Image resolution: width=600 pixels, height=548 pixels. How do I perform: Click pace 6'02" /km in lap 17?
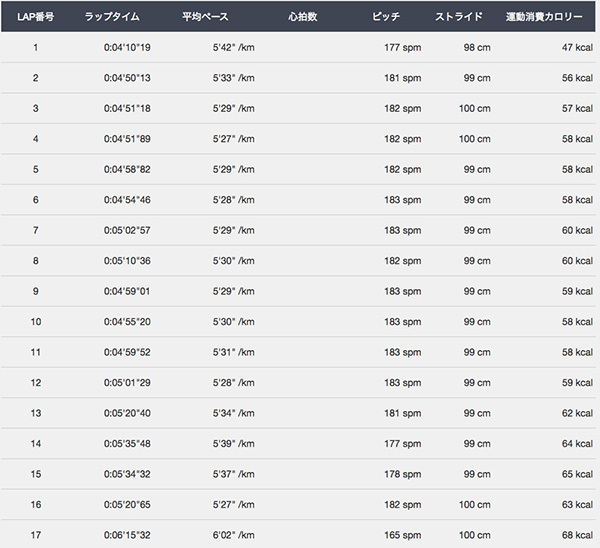[233, 535]
